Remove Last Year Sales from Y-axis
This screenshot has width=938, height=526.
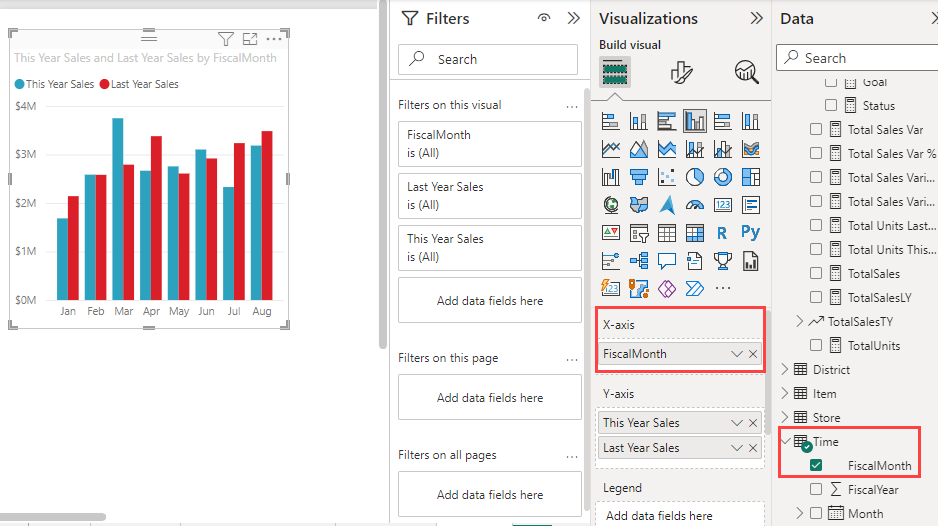click(753, 448)
